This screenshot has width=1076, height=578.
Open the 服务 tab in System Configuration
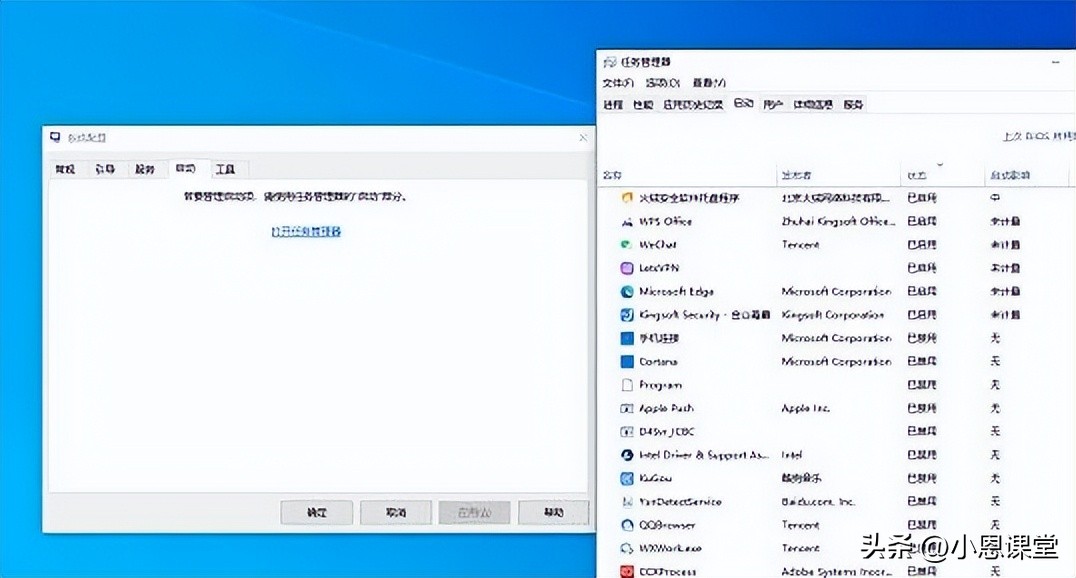pyautogui.click(x=145, y=169)
